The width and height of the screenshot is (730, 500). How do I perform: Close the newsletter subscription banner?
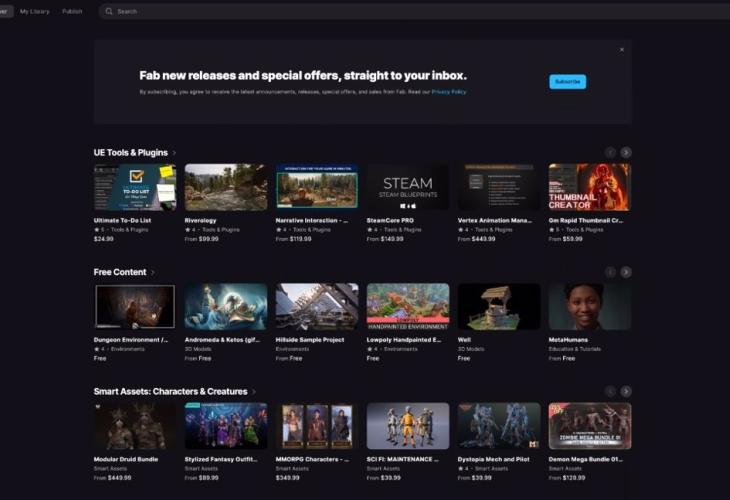tap(621, 49)
